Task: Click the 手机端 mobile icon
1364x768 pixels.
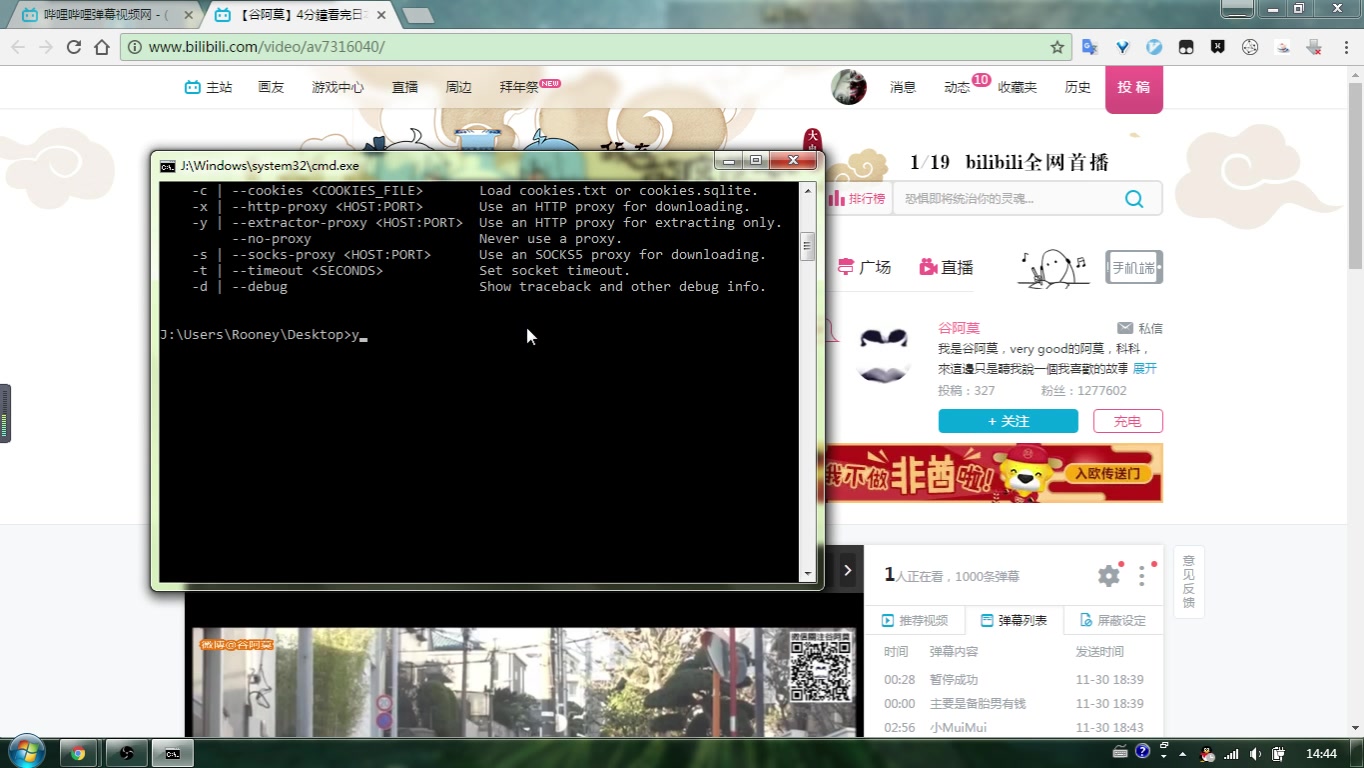Action: tap(1134, 267)
